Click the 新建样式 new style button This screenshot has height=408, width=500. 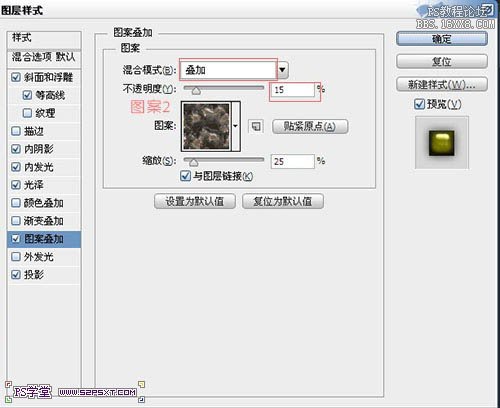[442, 84]
